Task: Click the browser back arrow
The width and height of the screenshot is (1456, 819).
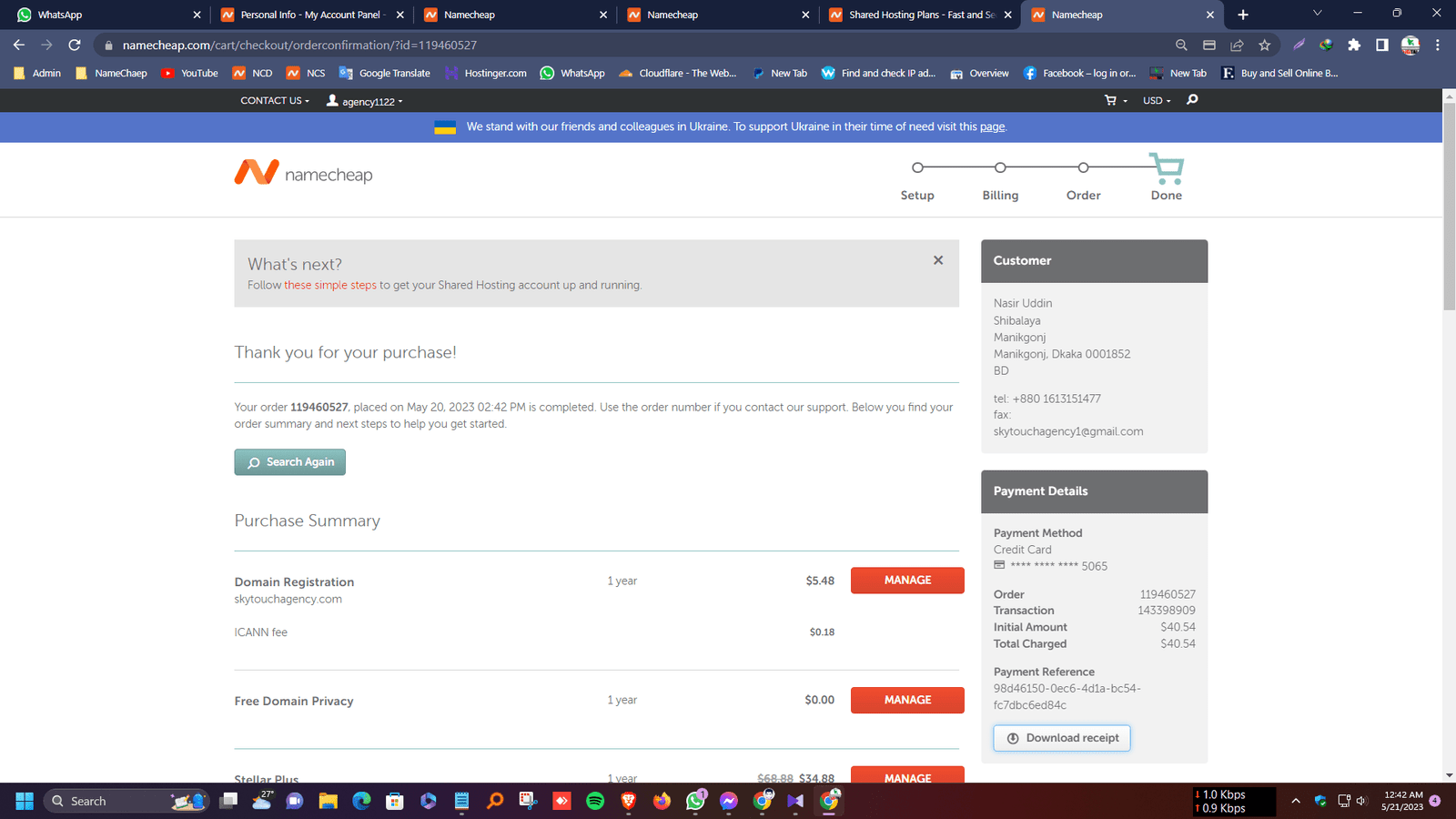Action: point(19,45)
